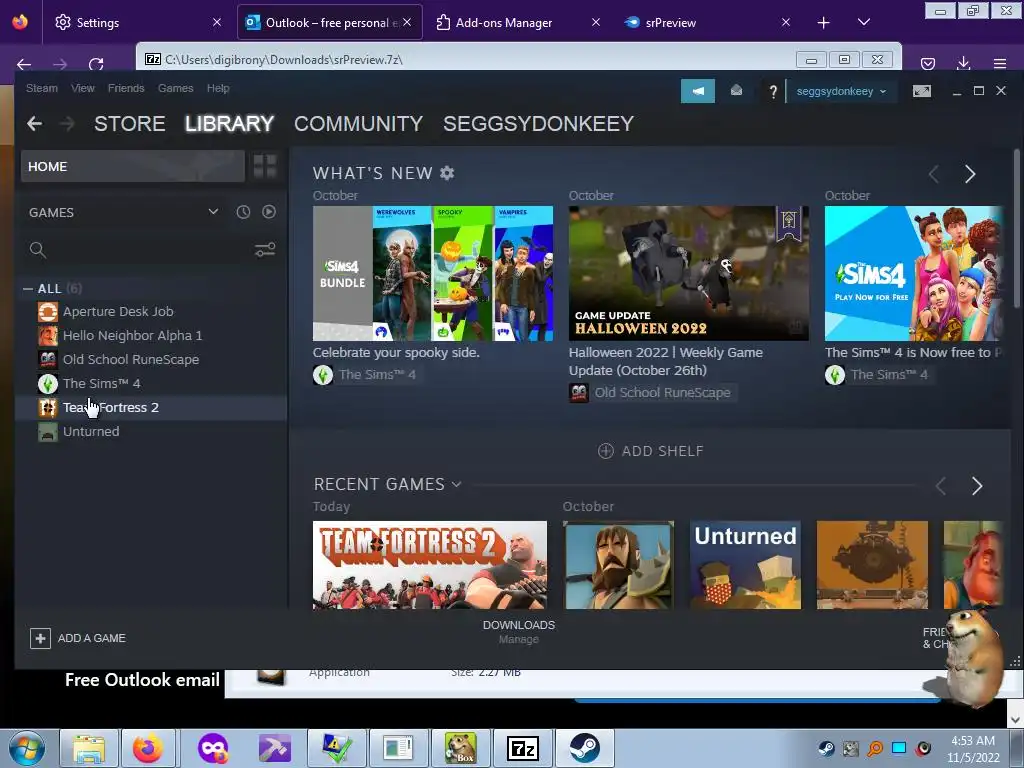Close the Outlook Firefox tab
The height and width of the screenshot is (768, 1024).
pyautogui.click(x=408, y=22)
